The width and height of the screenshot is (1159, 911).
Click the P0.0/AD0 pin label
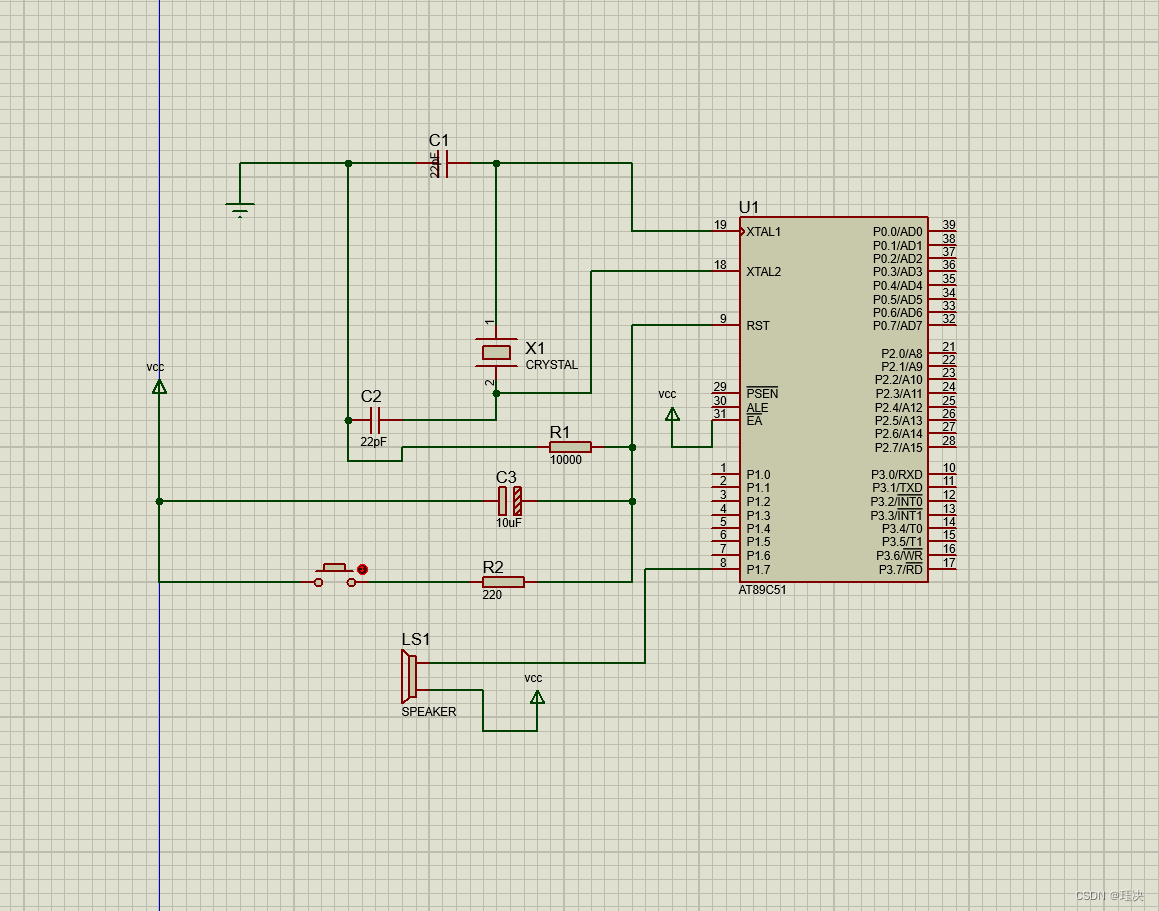tap(897, 231)
